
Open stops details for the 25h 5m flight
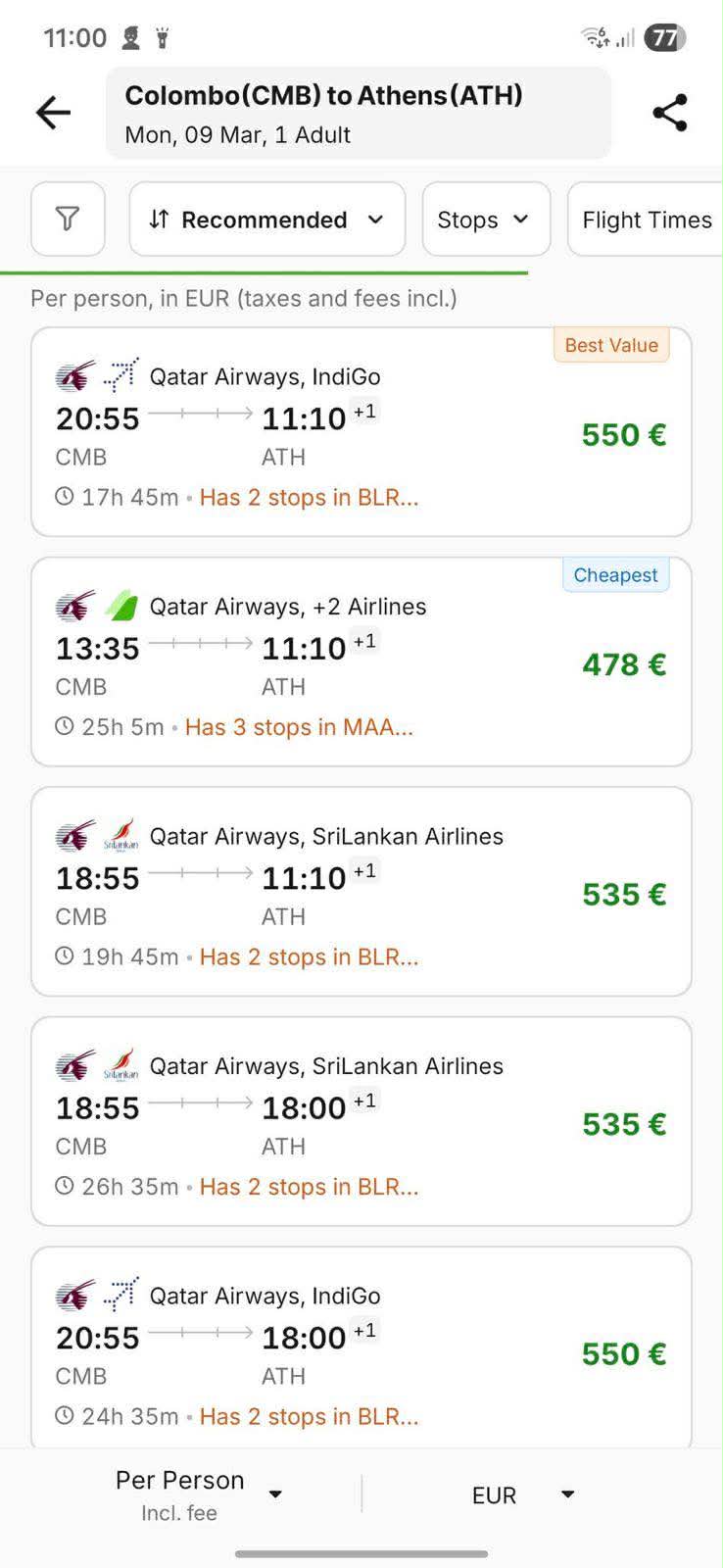click(299, 727)
